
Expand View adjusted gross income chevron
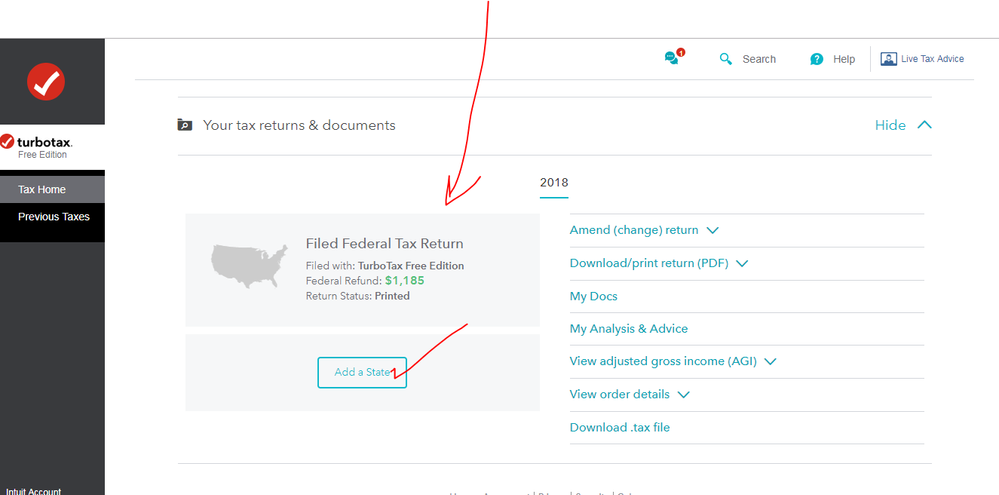click(x=770, y=361)
